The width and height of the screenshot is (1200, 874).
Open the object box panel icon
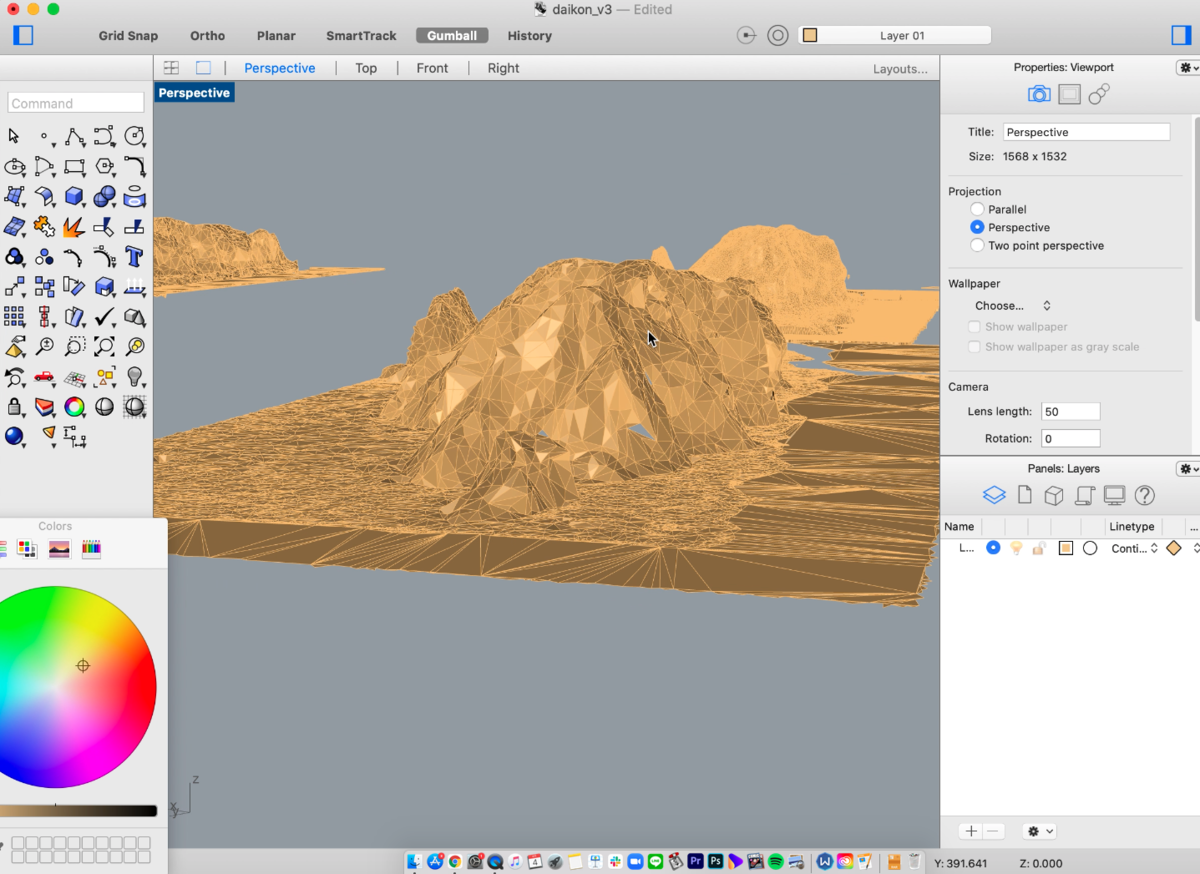[1053, 496]
